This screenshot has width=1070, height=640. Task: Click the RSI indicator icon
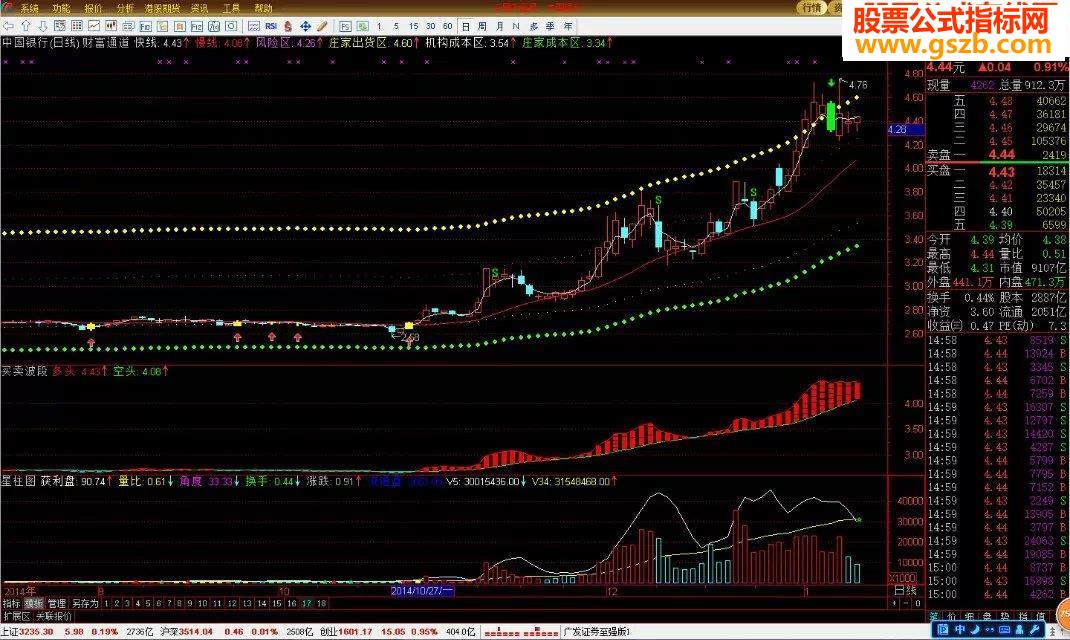point(271,26)
